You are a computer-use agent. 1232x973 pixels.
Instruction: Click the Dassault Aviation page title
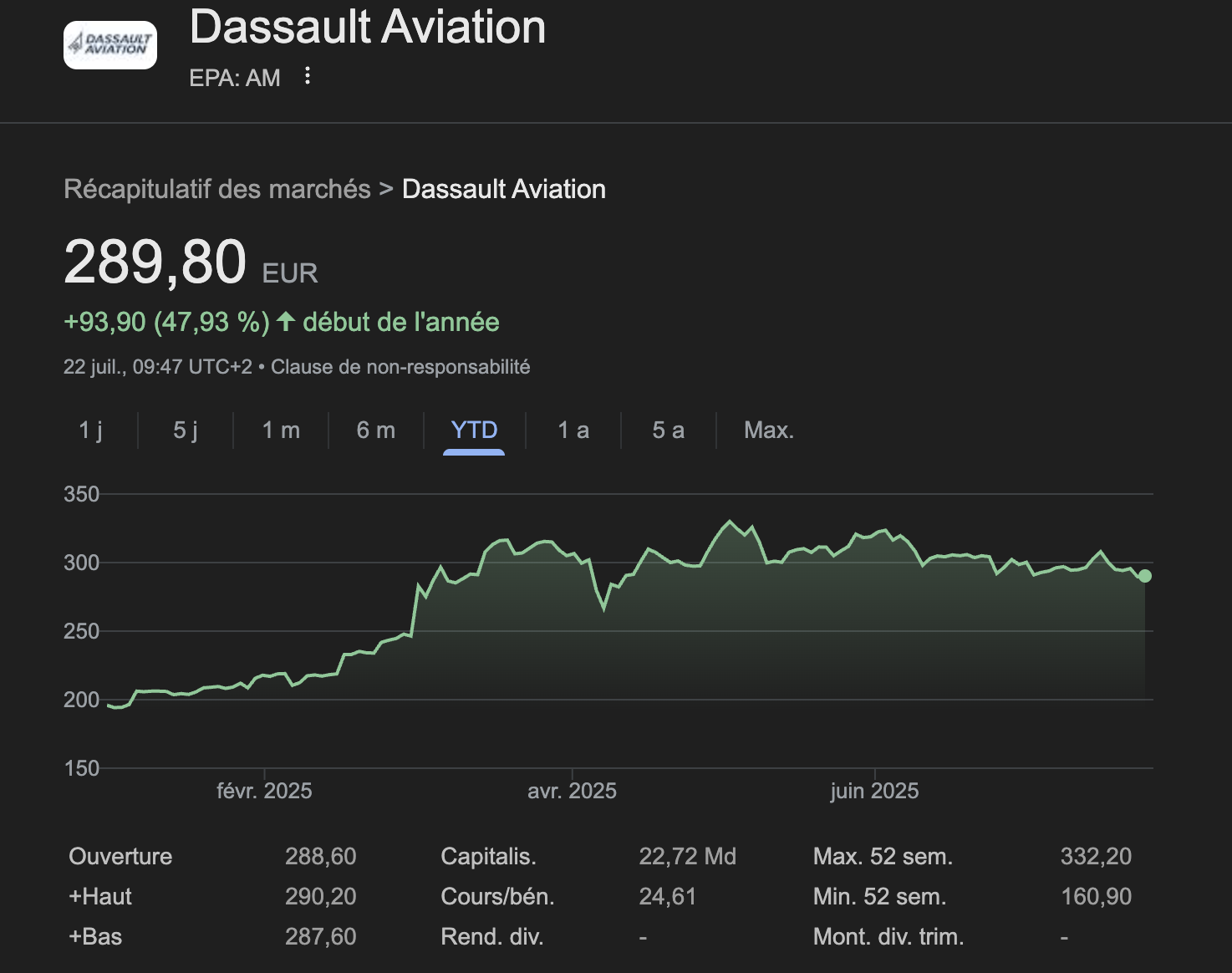pos(368,27)
